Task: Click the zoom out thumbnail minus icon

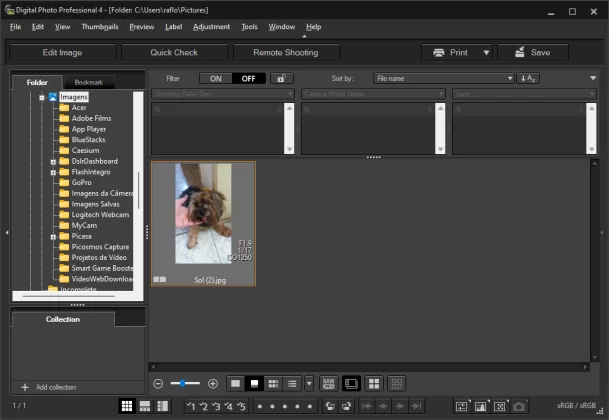Action: click(158, 383)
